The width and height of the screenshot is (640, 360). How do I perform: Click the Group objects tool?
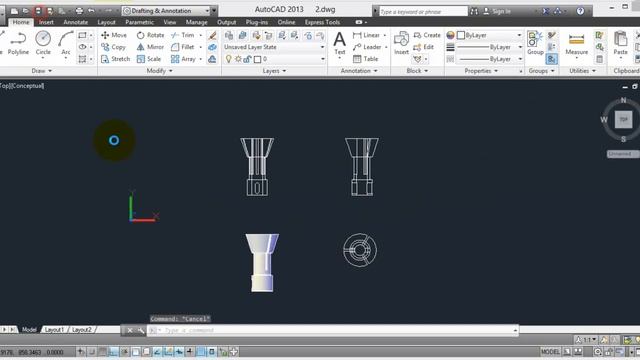535,43
